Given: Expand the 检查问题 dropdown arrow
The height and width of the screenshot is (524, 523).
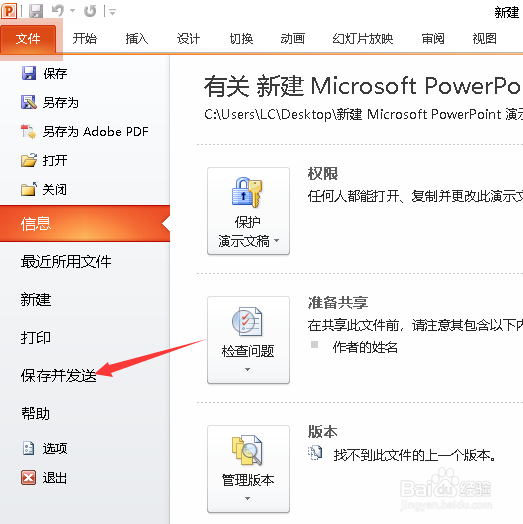Looking at the screenshot, I should click(x=248, y=369).
